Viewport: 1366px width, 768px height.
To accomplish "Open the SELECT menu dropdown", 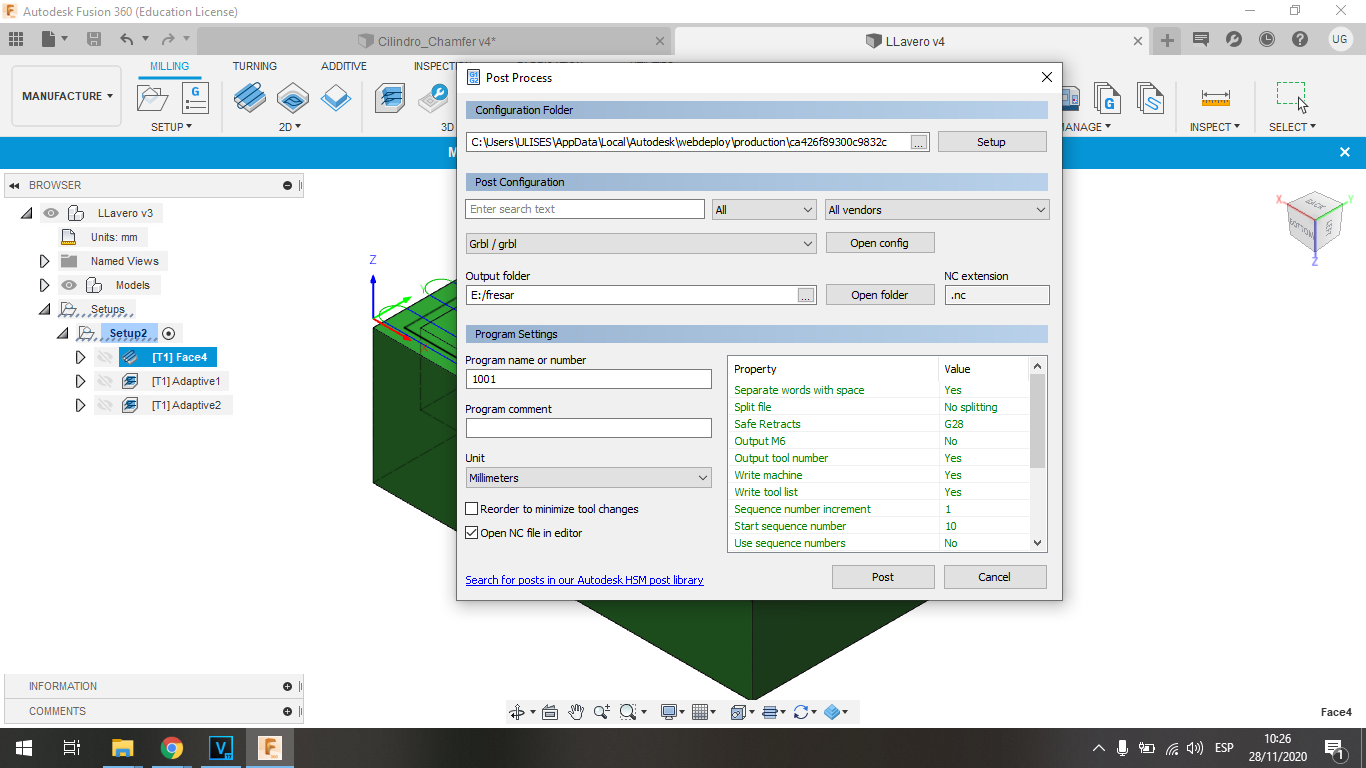I will [x=1292, y=127].
